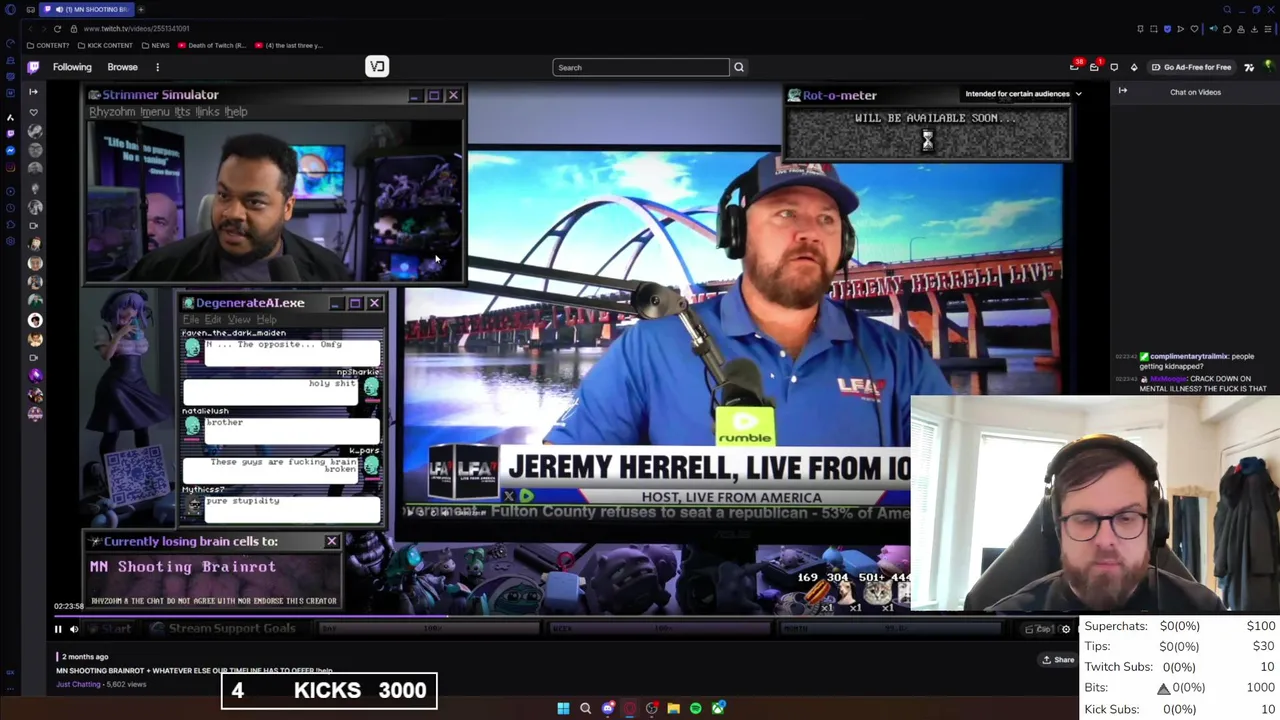Open the CONTENT? bookmarks folder
1280x720 pixels.
(49, 45)
